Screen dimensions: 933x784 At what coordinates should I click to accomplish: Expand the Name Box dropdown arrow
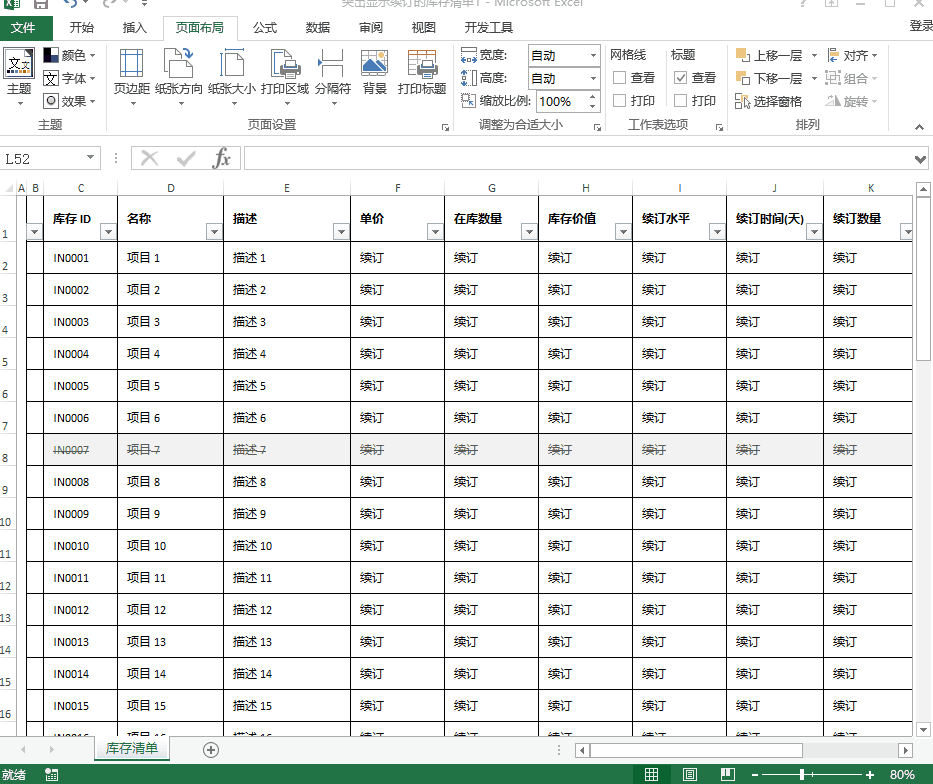coord(90,158)
